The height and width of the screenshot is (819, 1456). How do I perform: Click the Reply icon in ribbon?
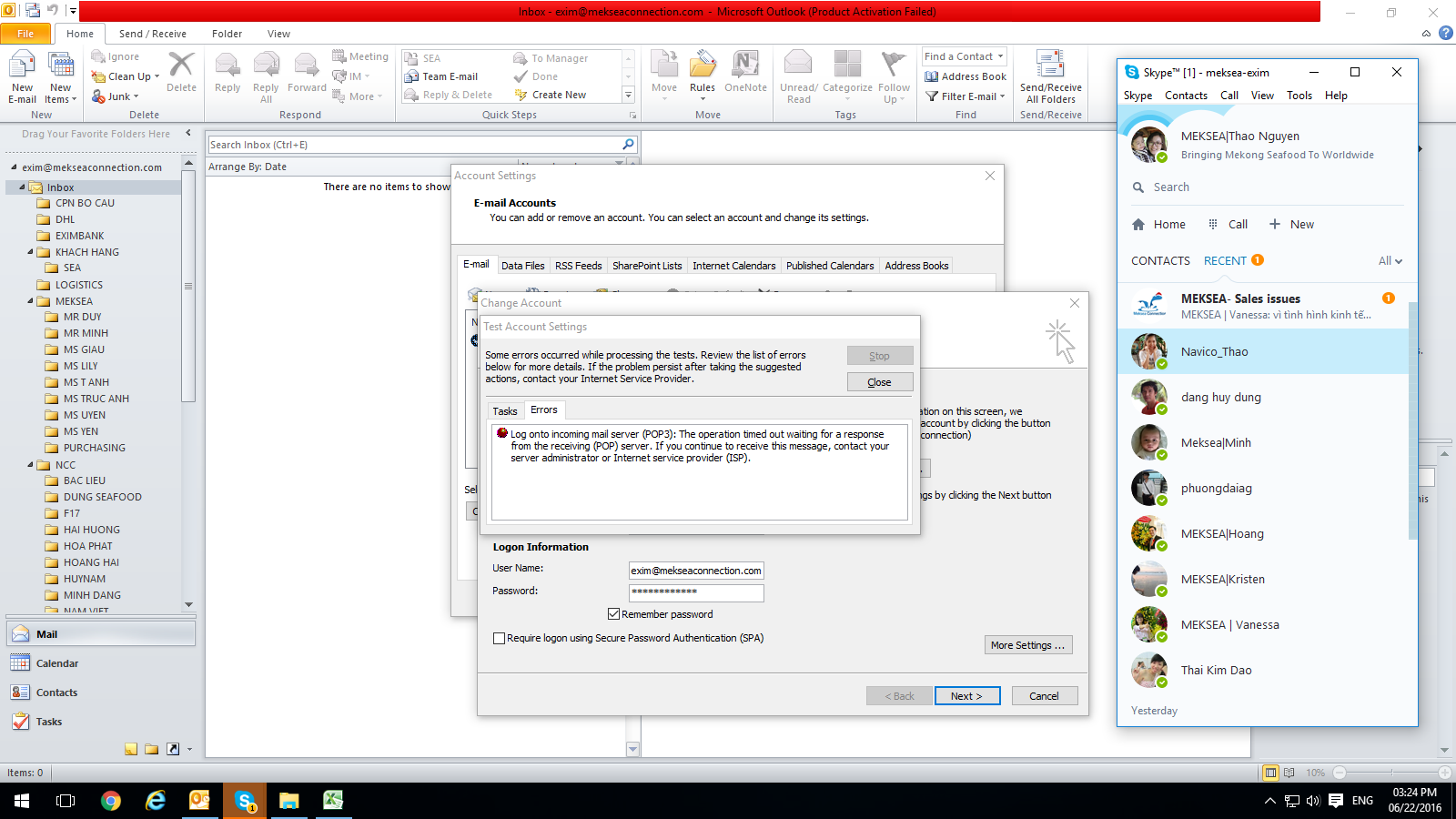pos(227,73)
